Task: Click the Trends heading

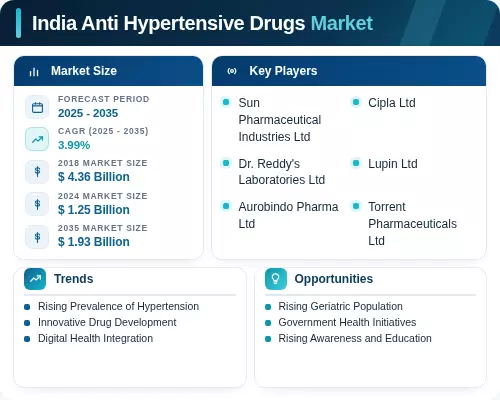Action: point(74,279)
